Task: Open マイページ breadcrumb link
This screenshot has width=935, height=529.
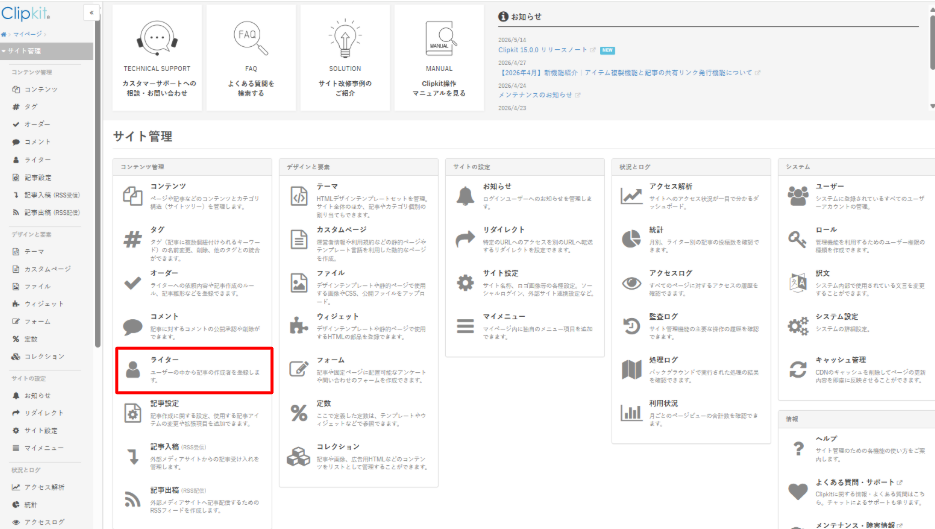Action: [28, 34]
